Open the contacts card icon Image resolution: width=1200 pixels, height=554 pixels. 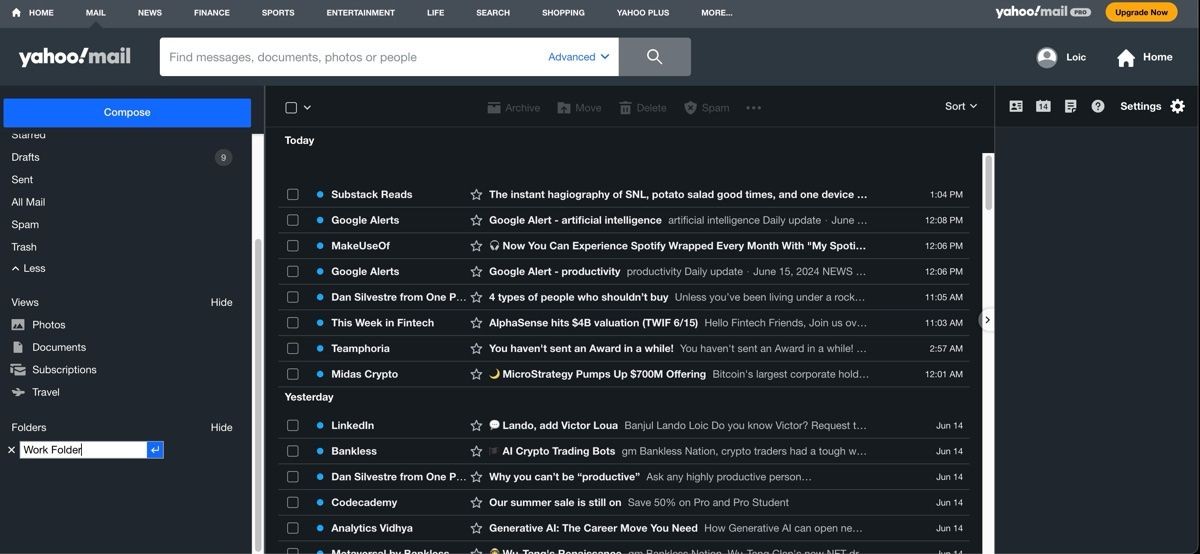[x=1016, y=106]
